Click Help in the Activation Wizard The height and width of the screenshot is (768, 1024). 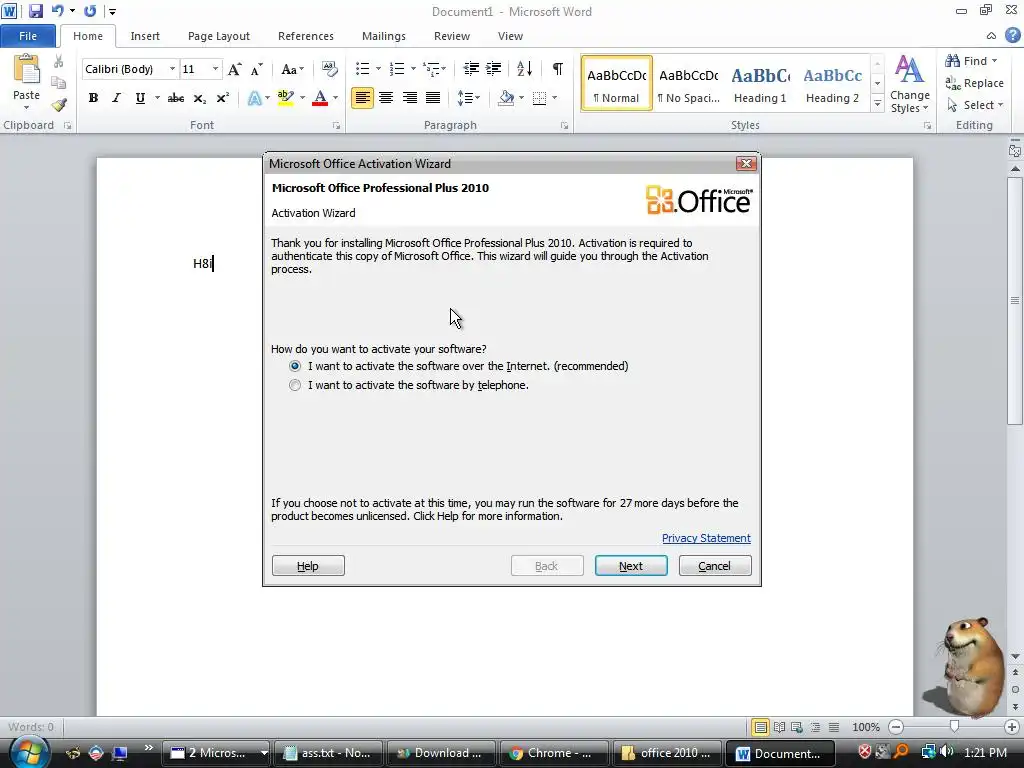pos(308,566)
